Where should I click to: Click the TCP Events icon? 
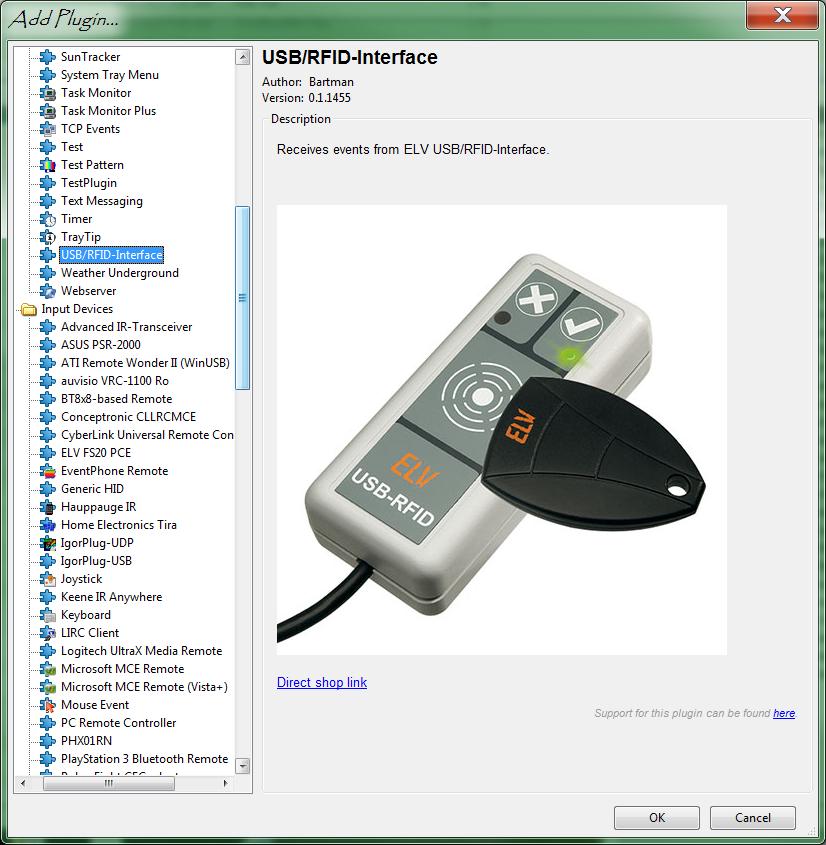pyautogui.click(x=48, y=129)
